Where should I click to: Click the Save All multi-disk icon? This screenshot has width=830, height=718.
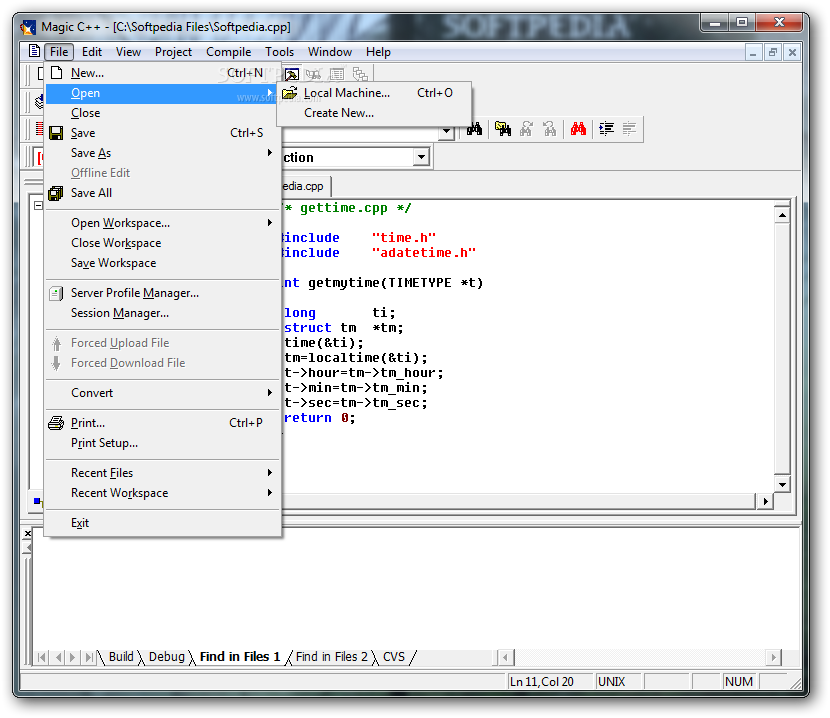click(56, 193)
